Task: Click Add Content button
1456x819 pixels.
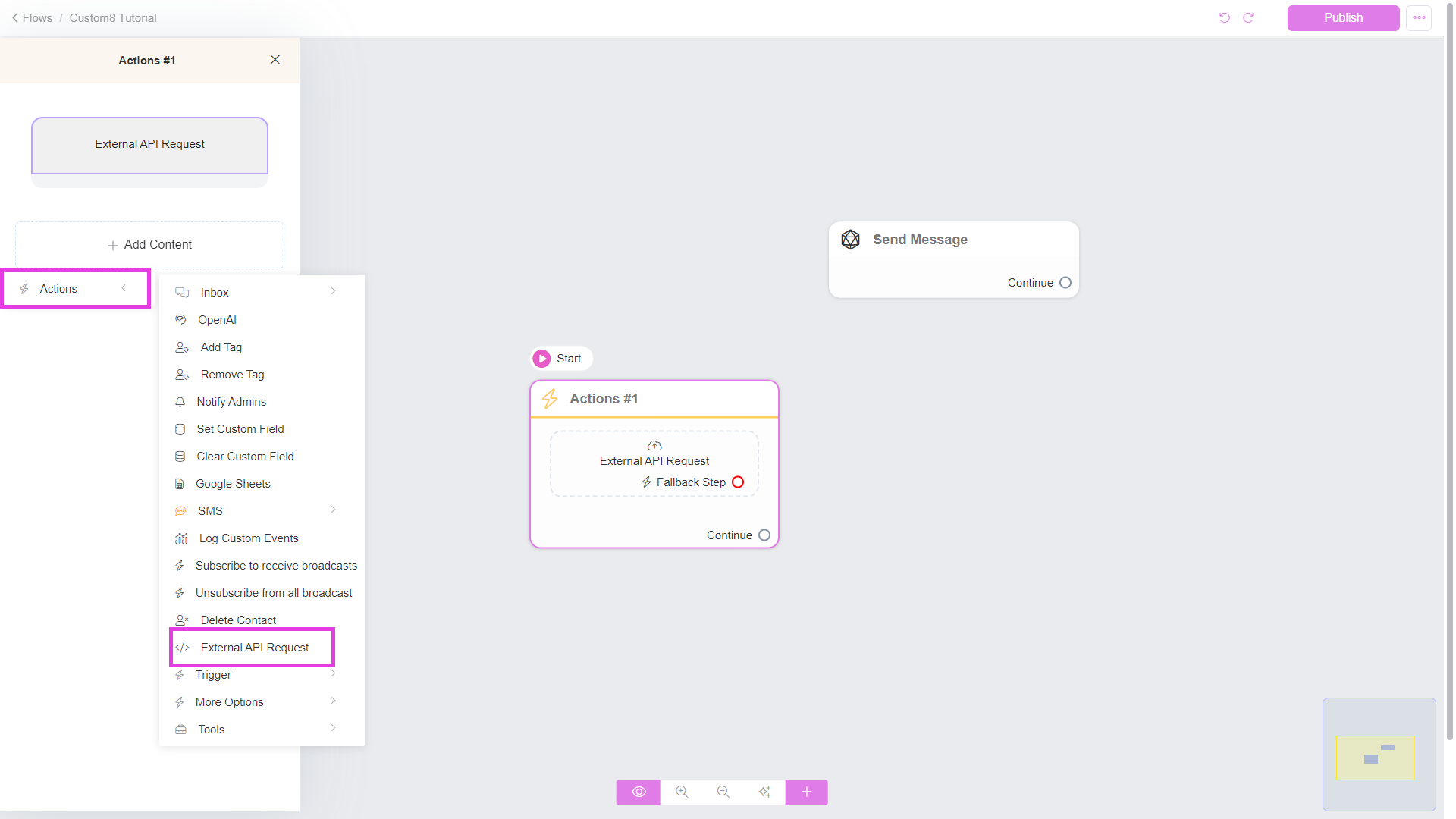Action: tap(149, 245)
